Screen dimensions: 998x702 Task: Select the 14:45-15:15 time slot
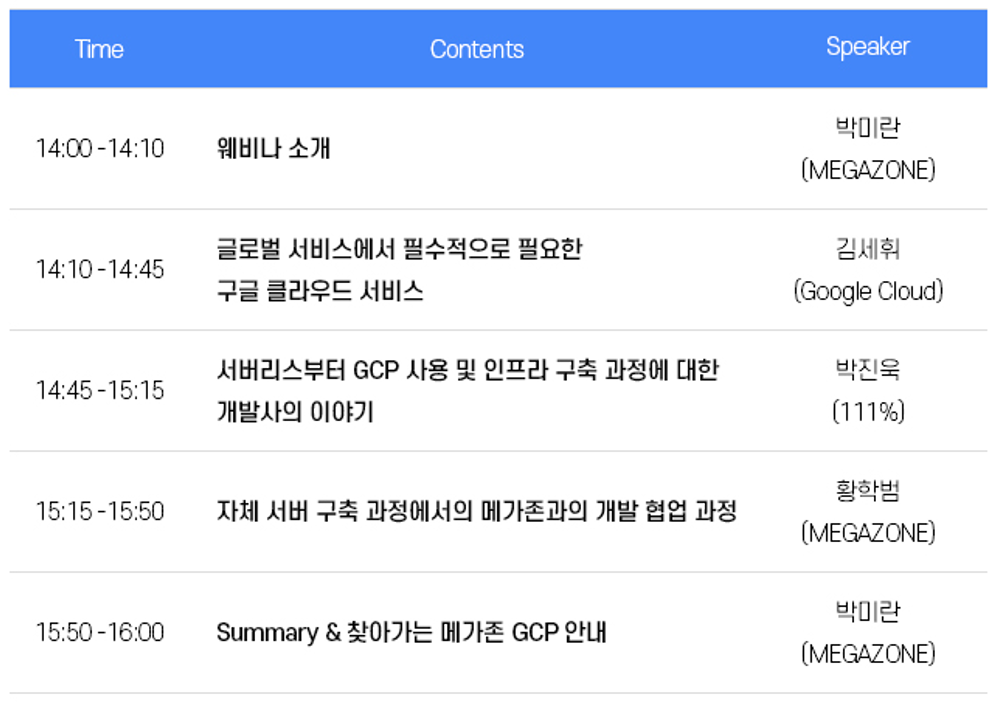point(100,391)
